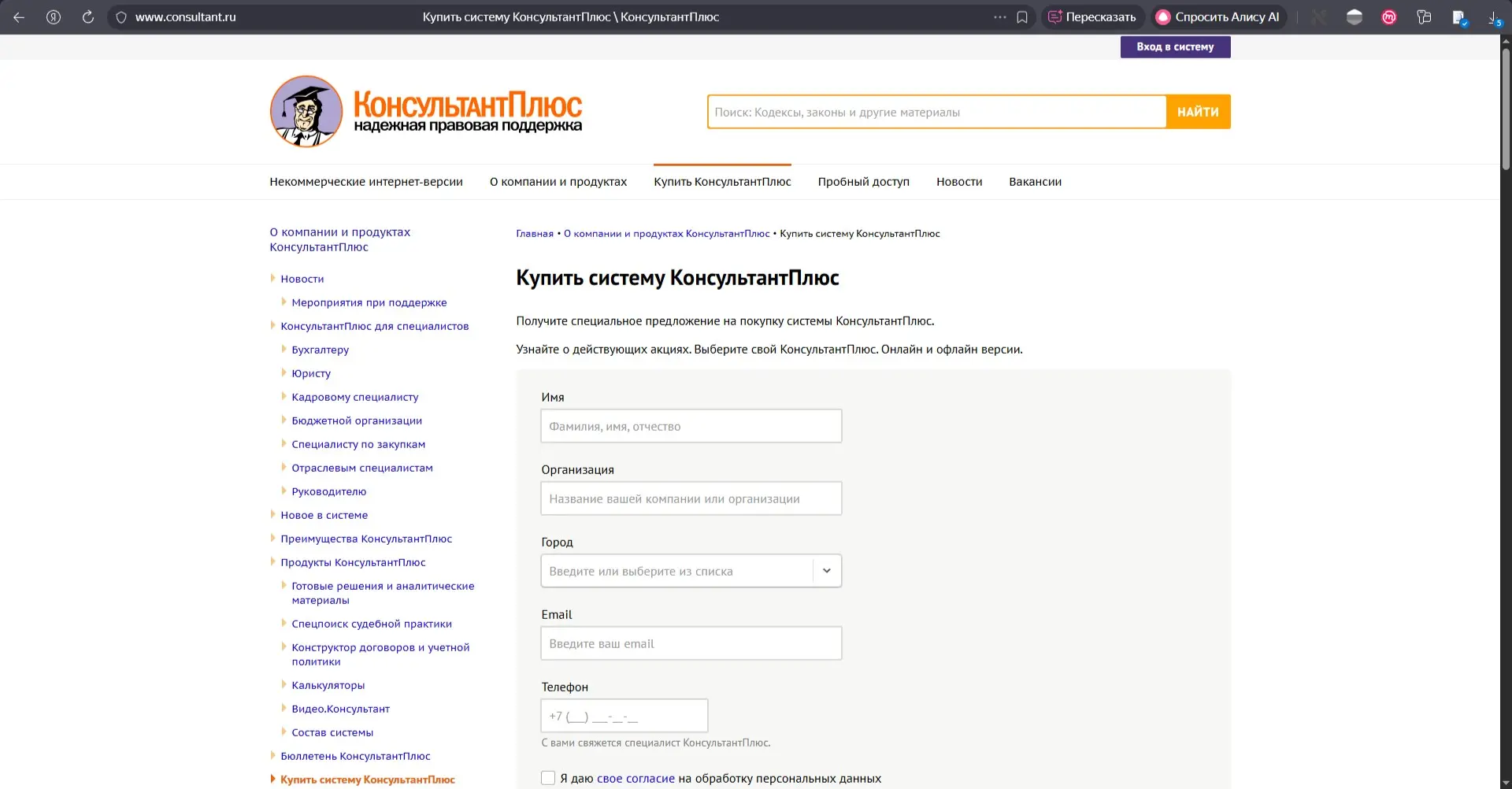This screenshot has height=789, width=1512.
Task: Focus the site search field
Action: (936, 112)
